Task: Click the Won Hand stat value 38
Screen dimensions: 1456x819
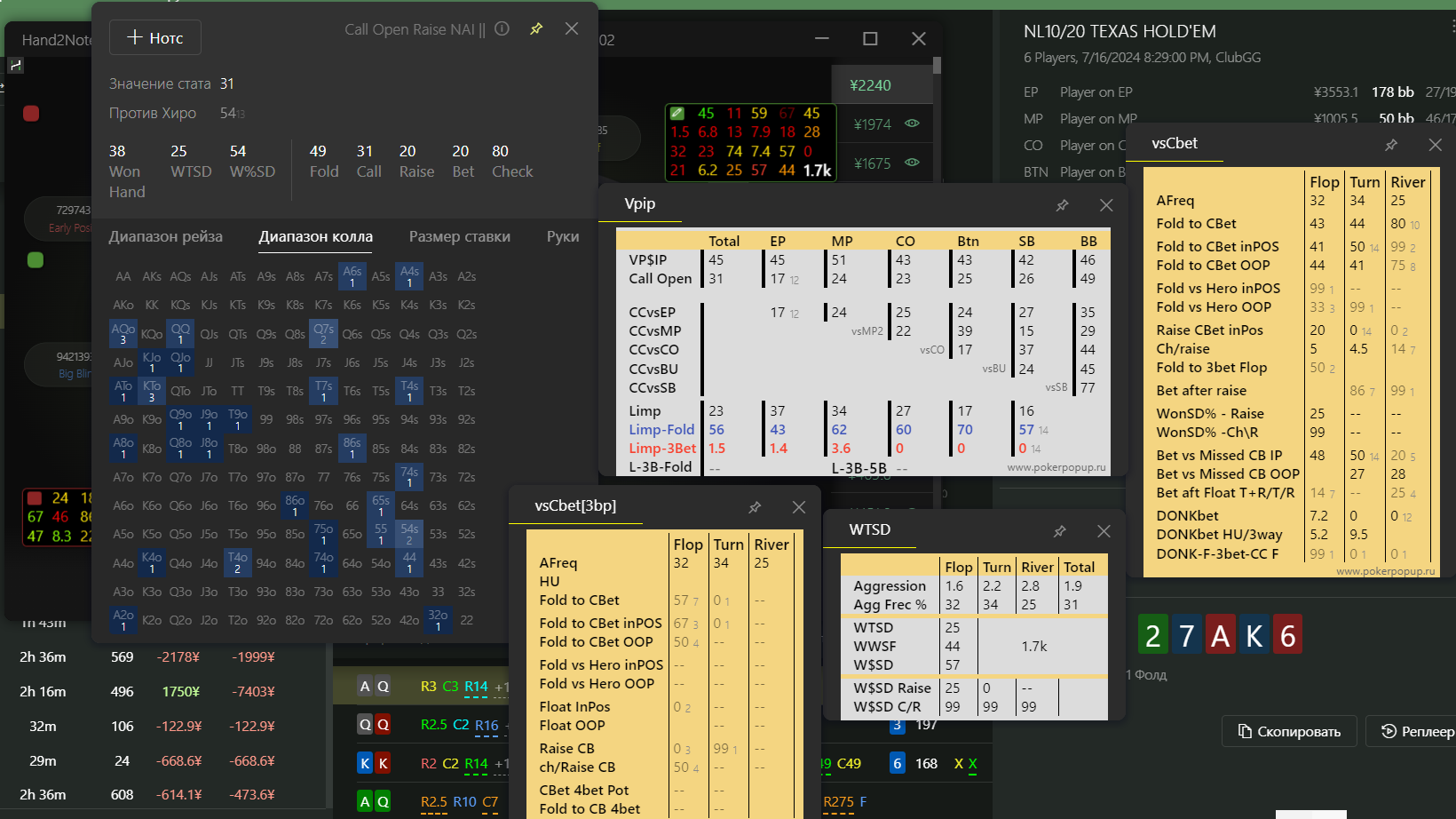Action: [x=117, y=151]
